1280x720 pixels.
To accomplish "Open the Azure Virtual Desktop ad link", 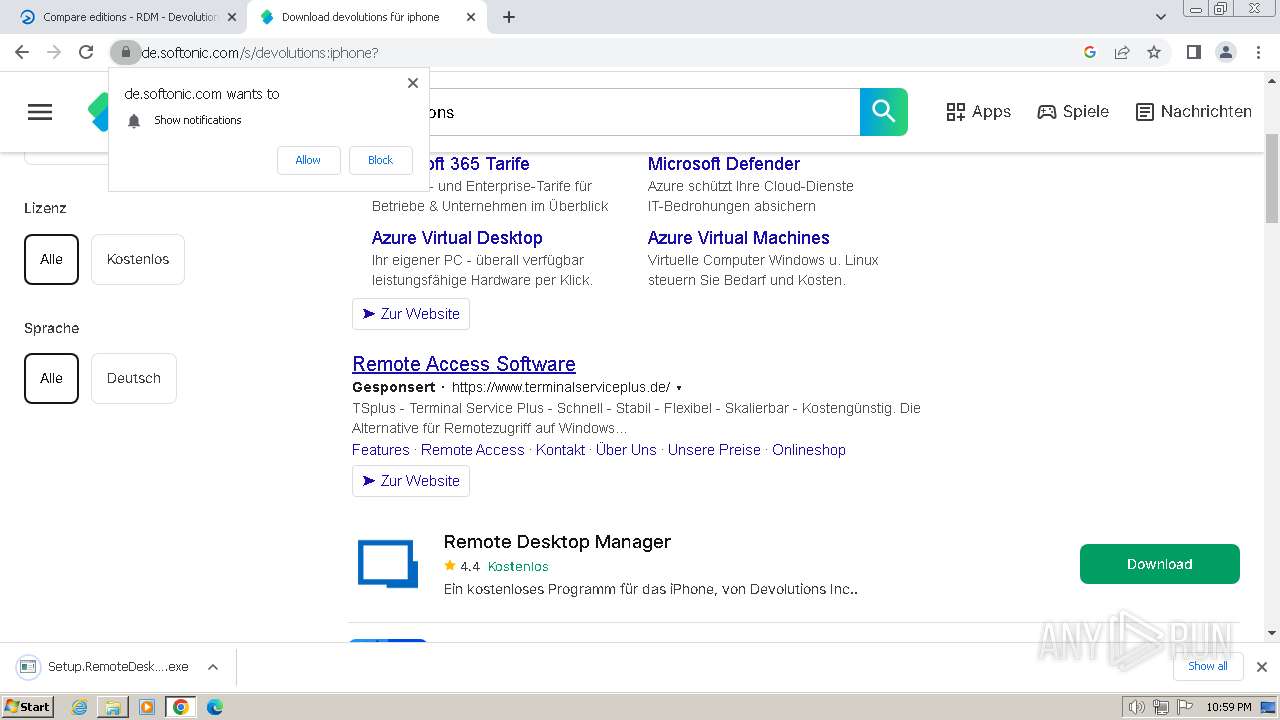I will pos(457,238).
